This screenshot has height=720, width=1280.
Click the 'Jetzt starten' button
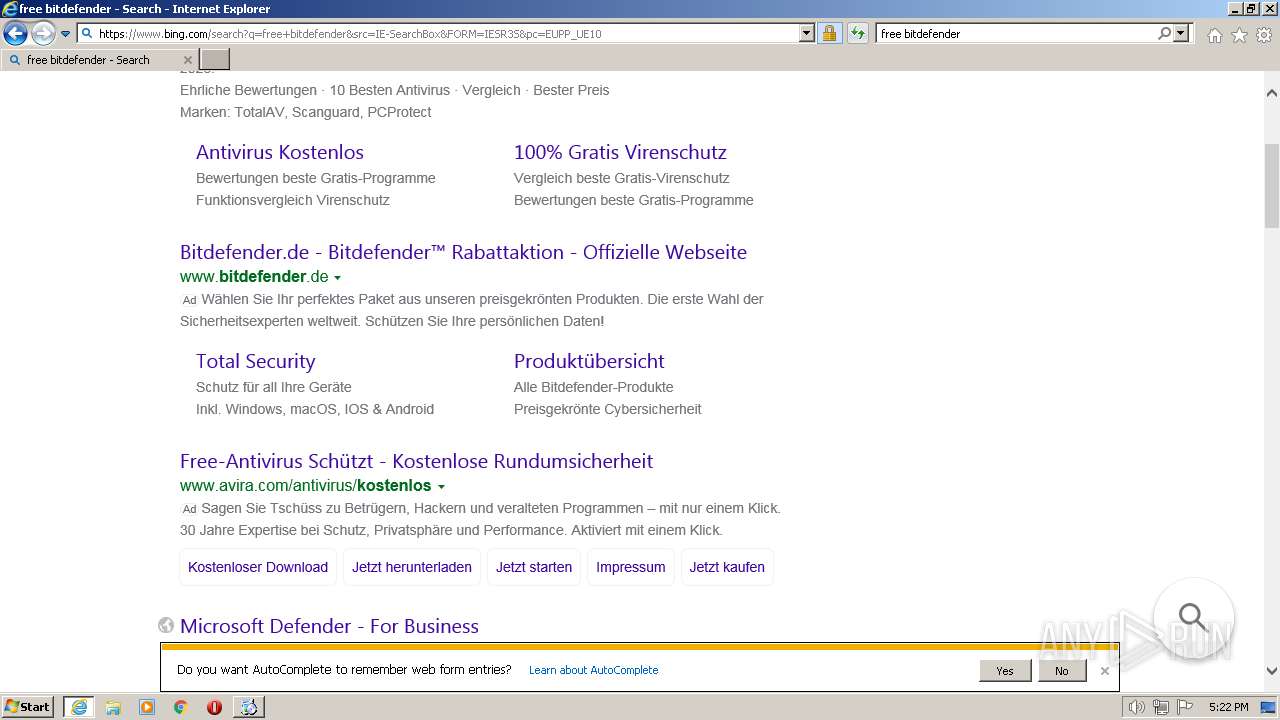click(x=534, y=567)
